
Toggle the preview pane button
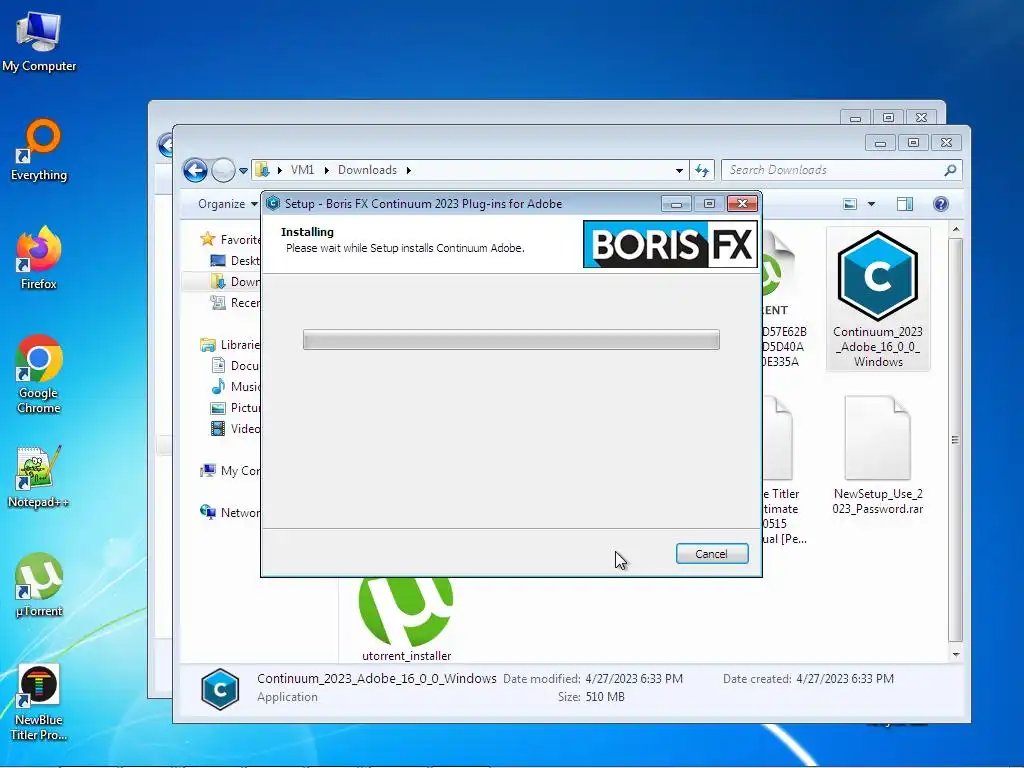(x=904, y=204)
